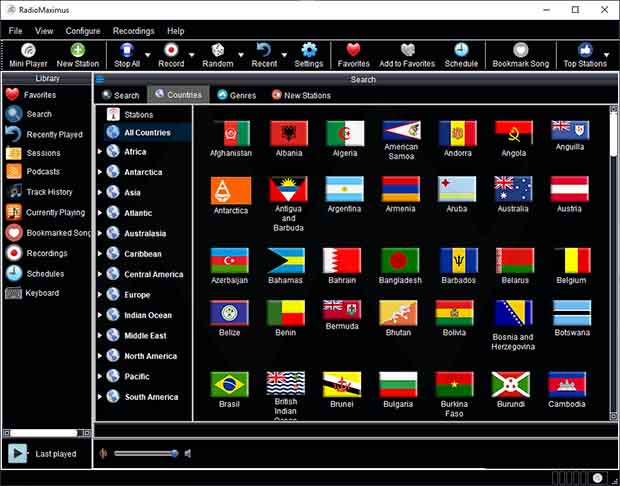The image size is (620, 486).
Task: Switch to the Search tab
Action: point(121,95)
